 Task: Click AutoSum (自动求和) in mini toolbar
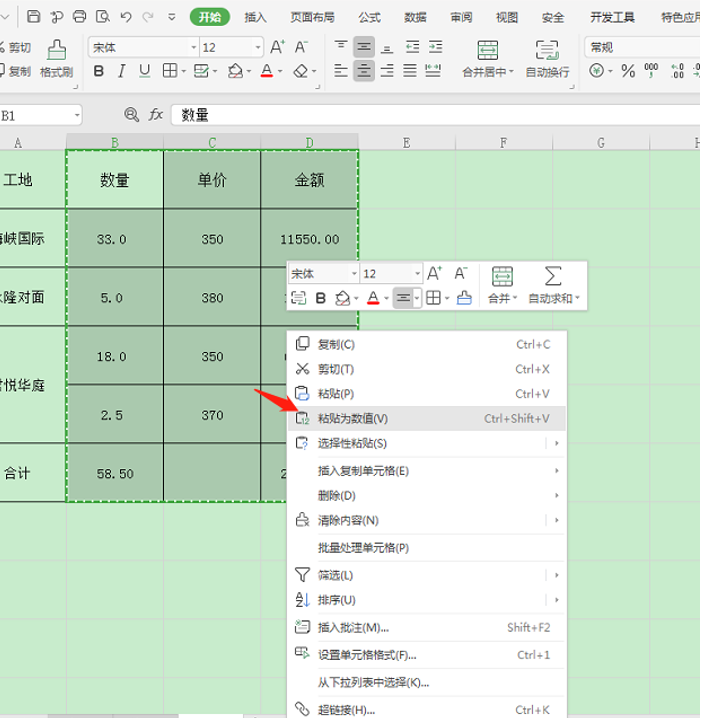click(x=553, y=285)
